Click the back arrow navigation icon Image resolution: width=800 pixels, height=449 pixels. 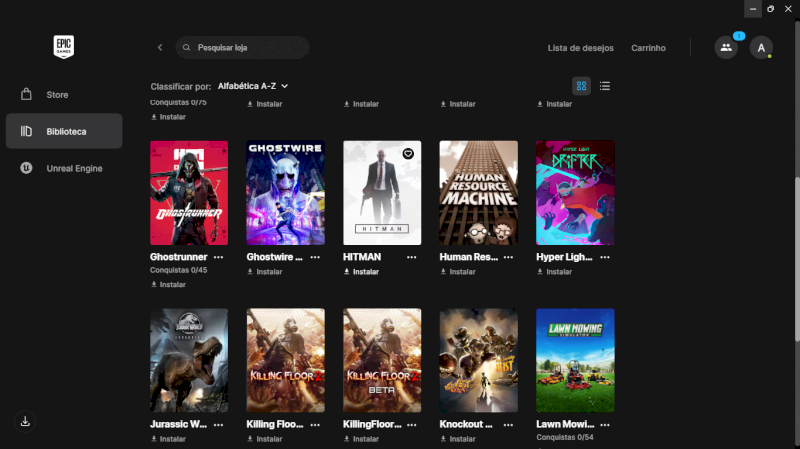coord(160,48)
